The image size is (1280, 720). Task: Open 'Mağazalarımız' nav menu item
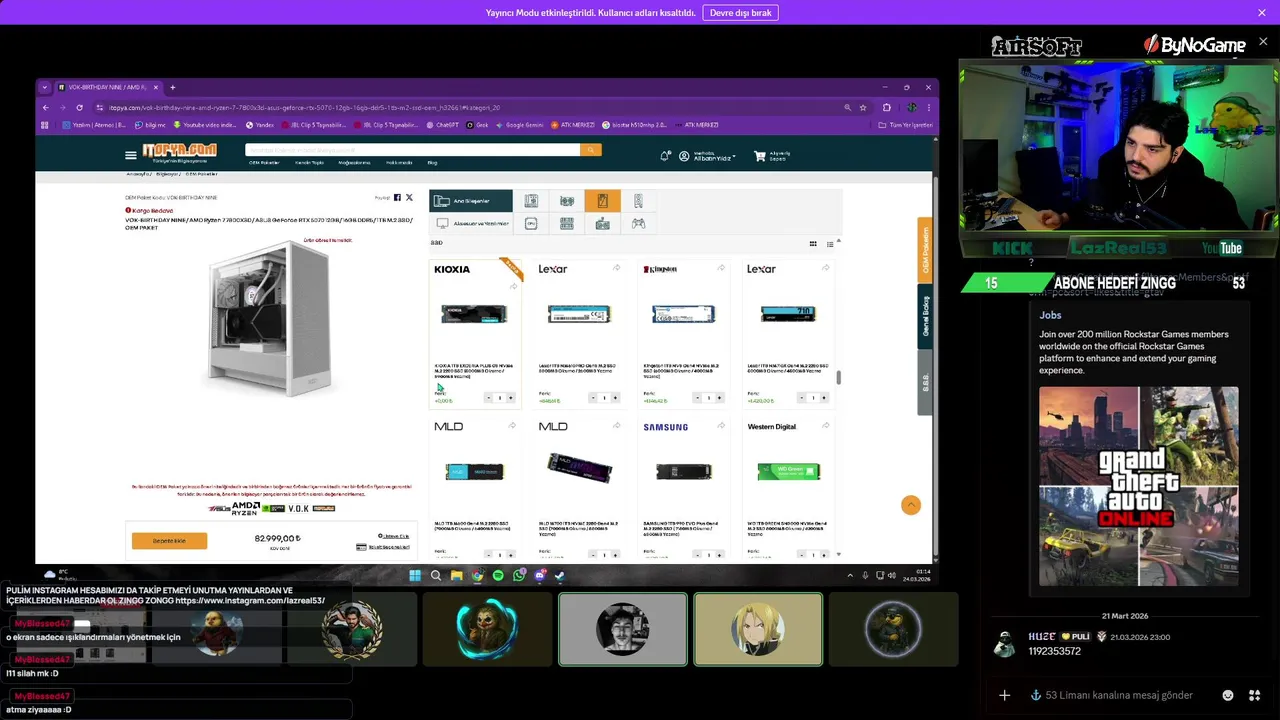[x=354, y=162]
